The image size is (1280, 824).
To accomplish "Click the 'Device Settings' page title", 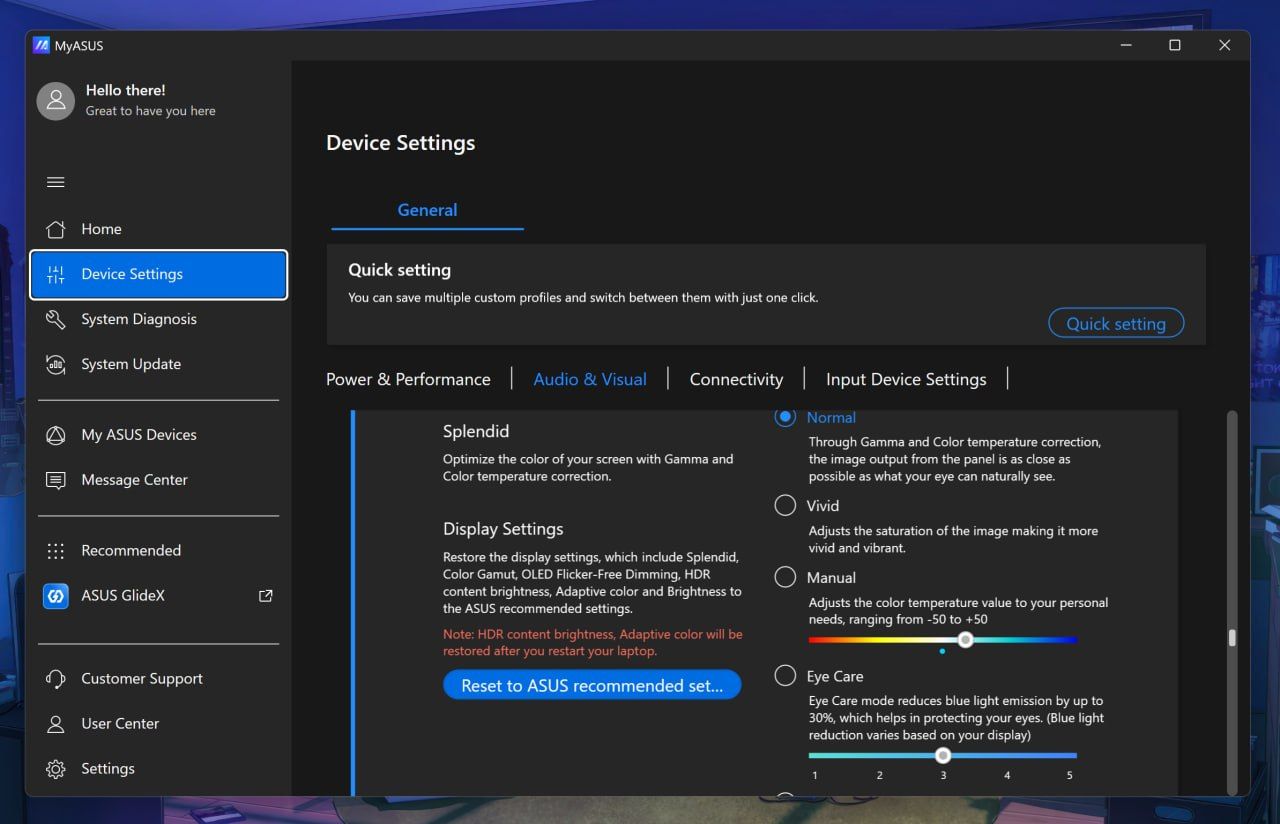I will coord(400,143).
